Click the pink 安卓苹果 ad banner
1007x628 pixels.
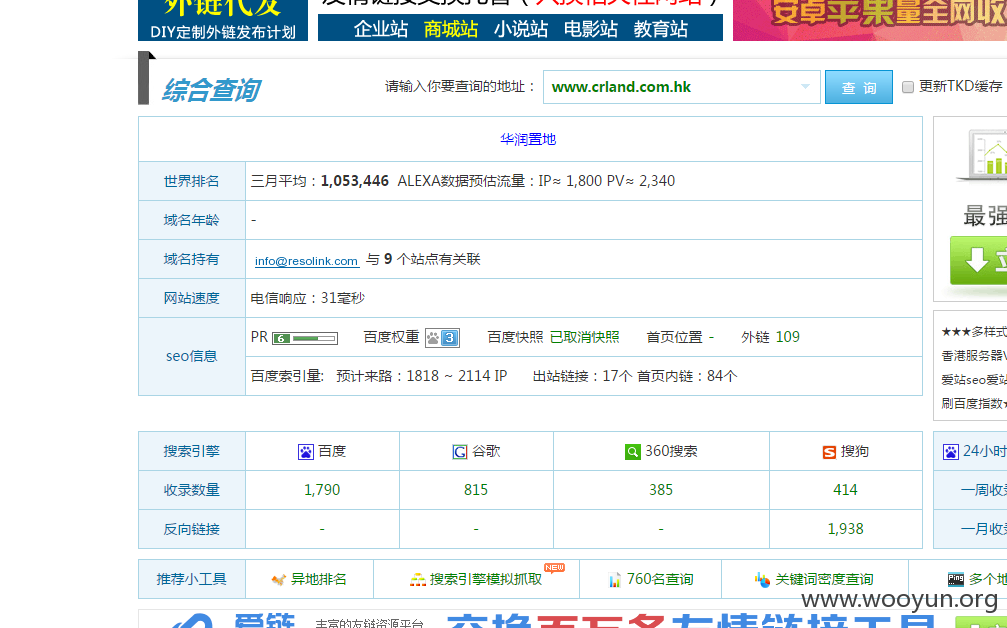pyautogui.click(x=870, y=20)
